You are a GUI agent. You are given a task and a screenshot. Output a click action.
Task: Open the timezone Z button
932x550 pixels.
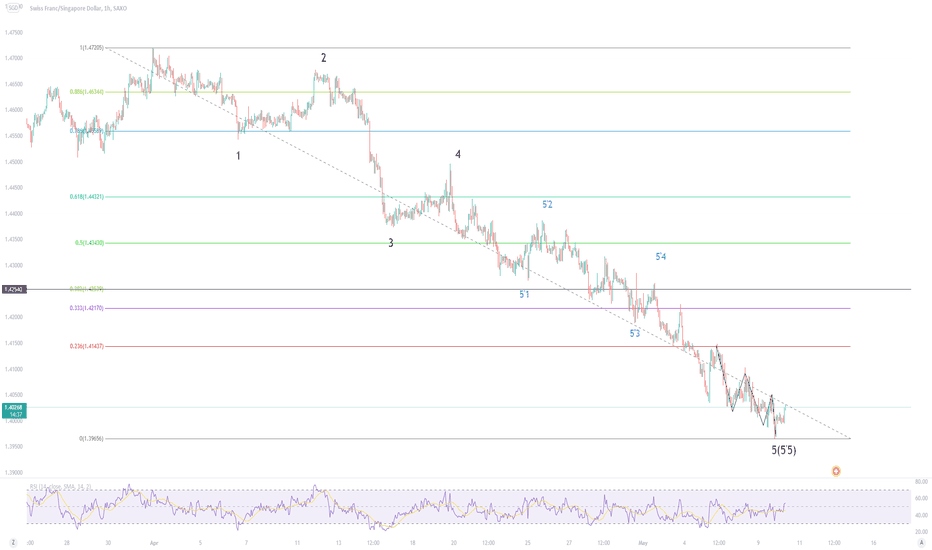12,542
